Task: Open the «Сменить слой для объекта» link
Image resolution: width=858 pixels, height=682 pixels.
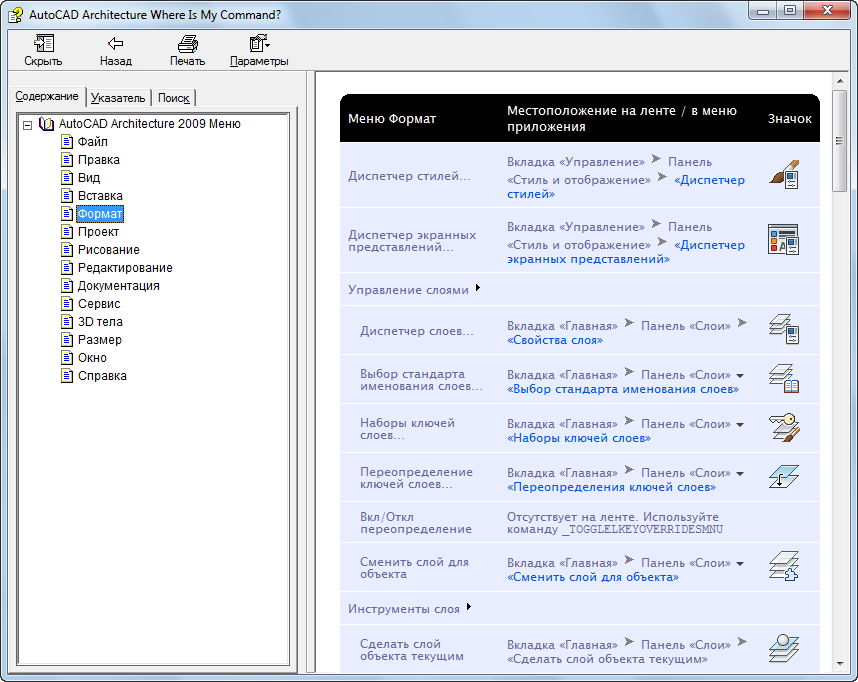Action: 593,577
